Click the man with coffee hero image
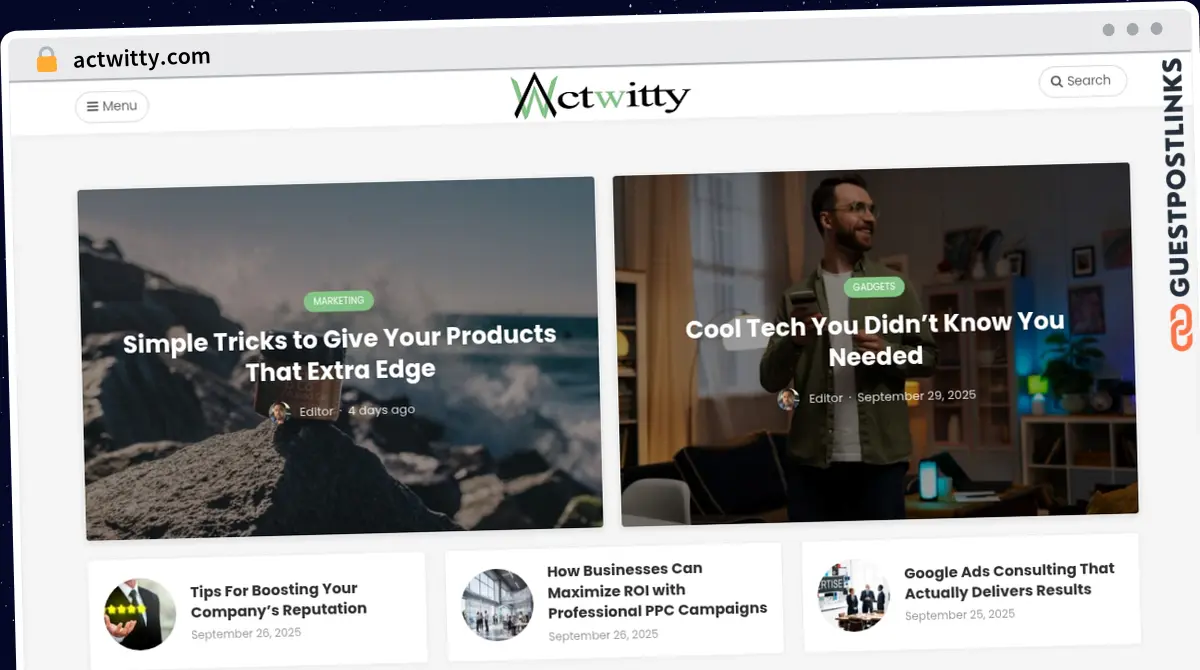Viewport: 1200px width, 670px height. pos(875,344)
